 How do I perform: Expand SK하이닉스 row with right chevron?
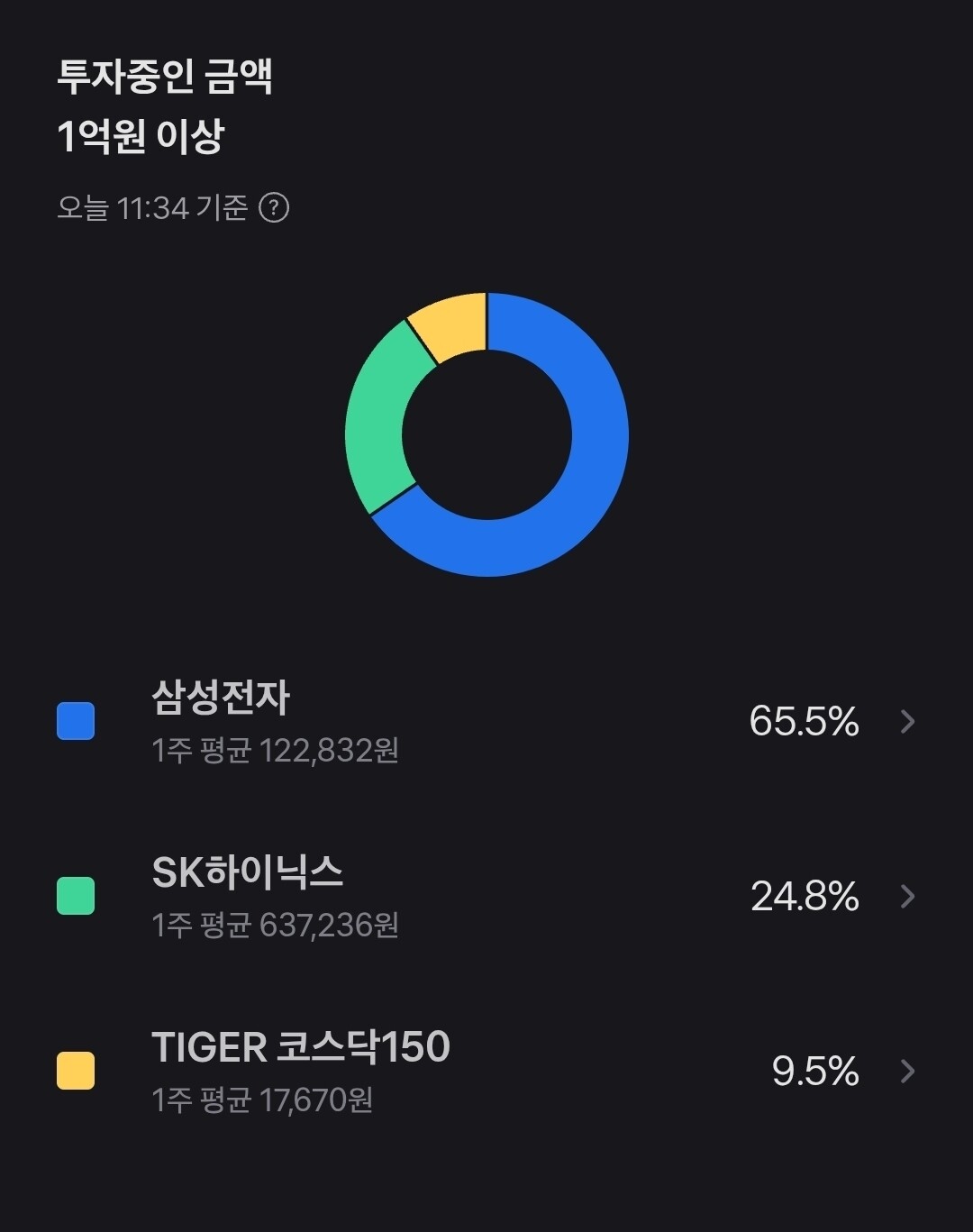[908, 896]
